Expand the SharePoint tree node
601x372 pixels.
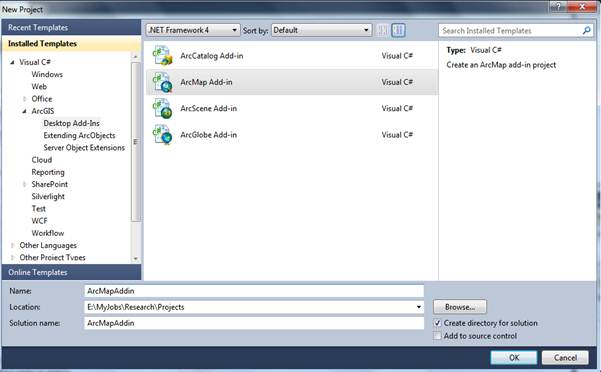click(24, 184)
